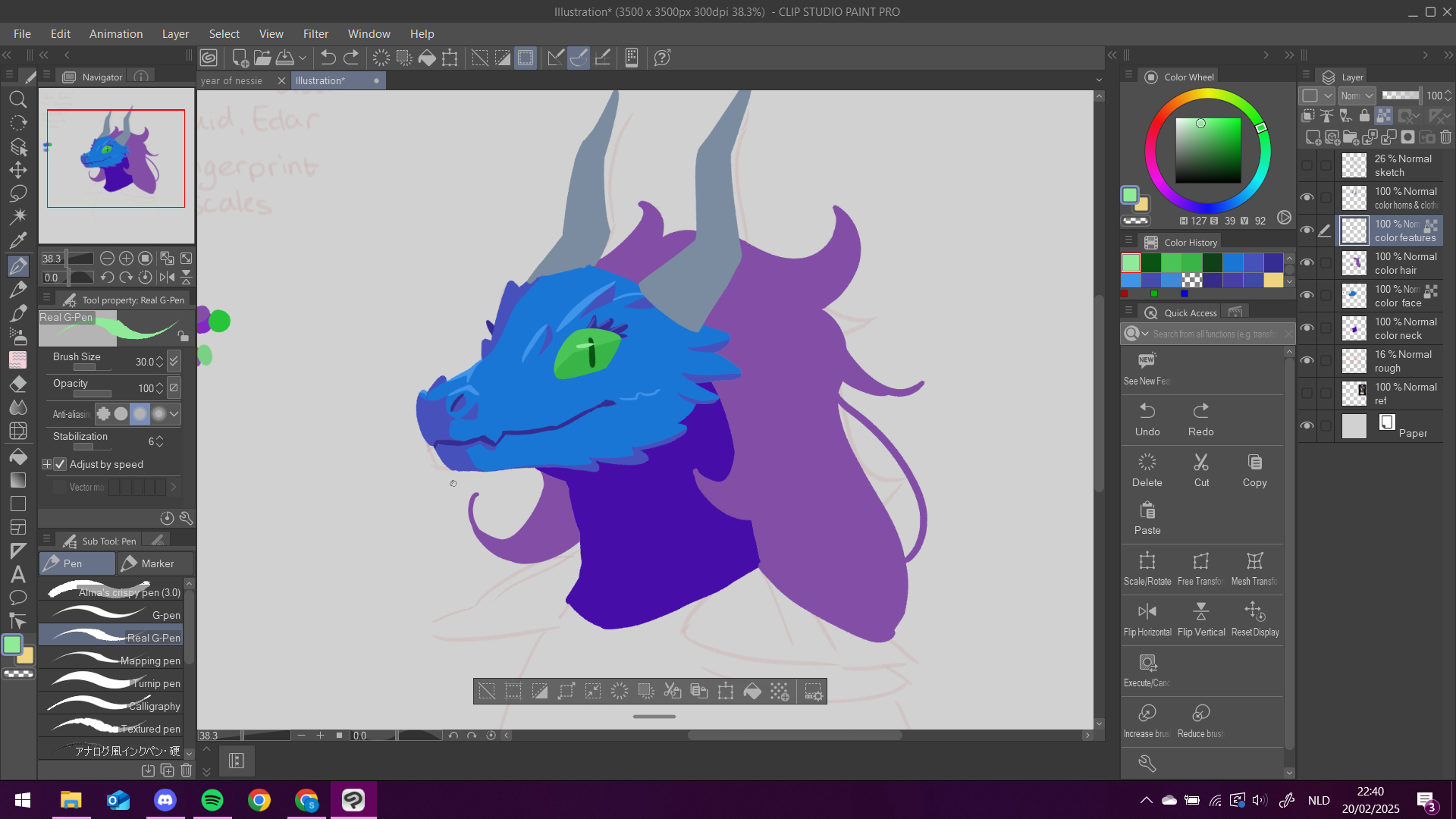Open the layer blending mode dropdown
The width and height of the screenshot is (1456, 819).
(x=1357, y=96)
